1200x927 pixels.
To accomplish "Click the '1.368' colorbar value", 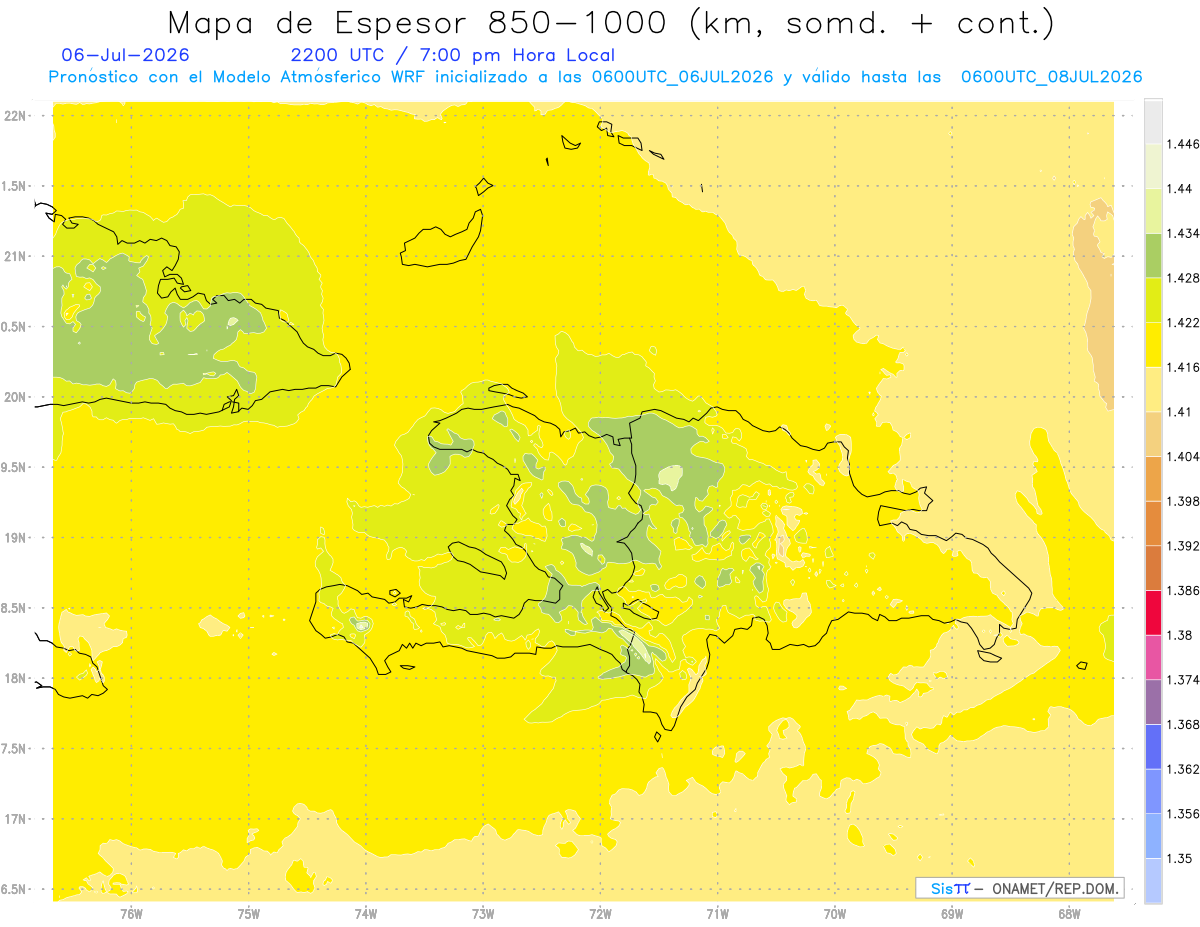I will click(x=1184, y=724).
